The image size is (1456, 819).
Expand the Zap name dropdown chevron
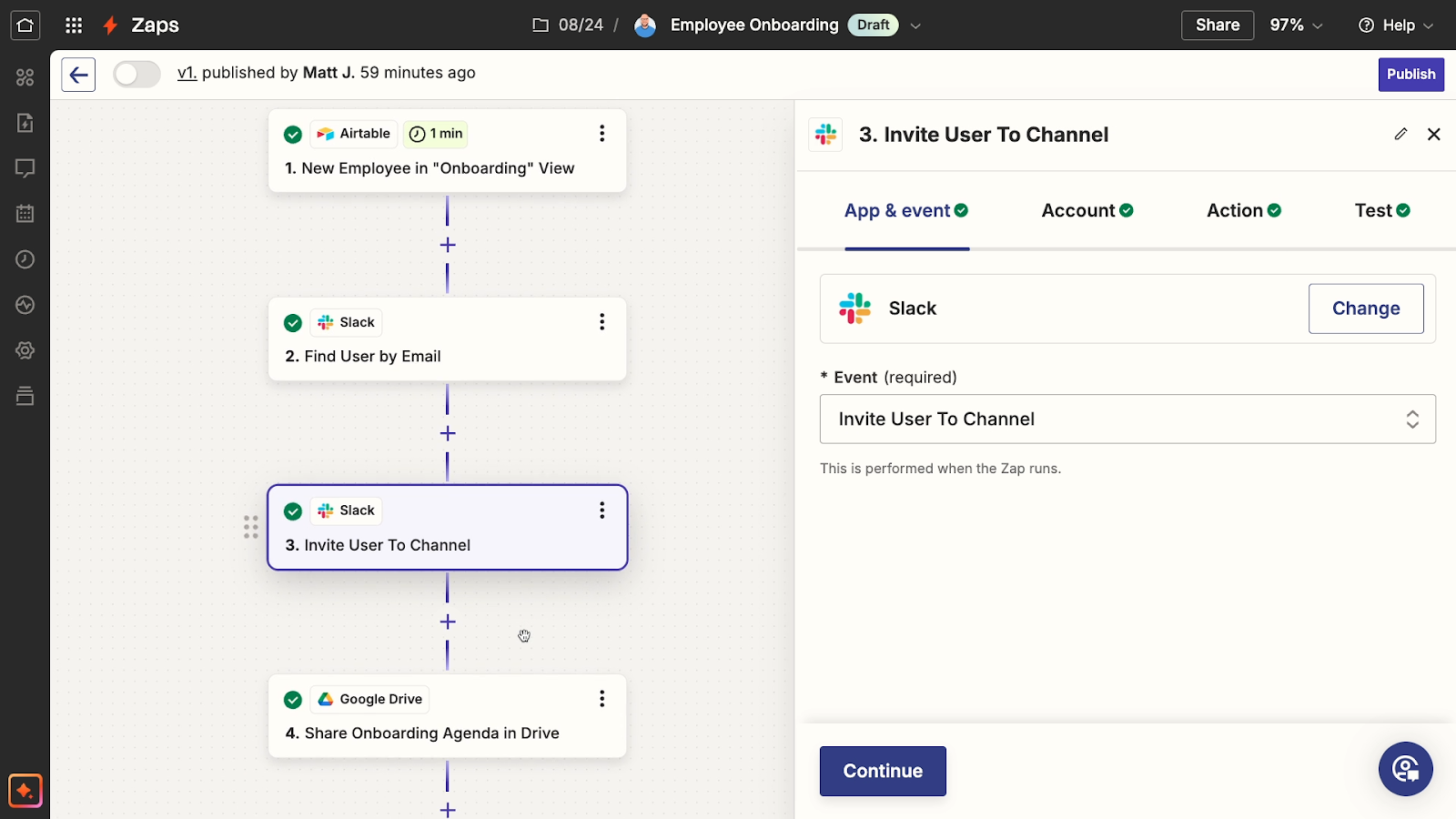(x=915, y=25)
